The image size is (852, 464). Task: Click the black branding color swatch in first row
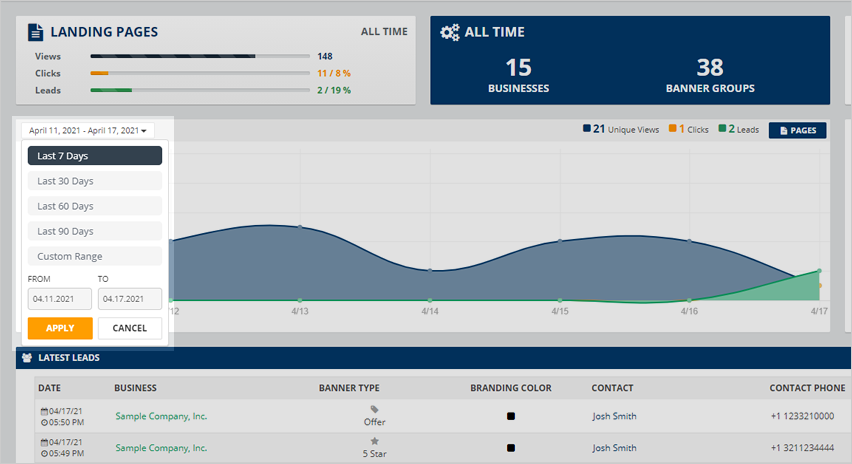[x=510, y=417]
